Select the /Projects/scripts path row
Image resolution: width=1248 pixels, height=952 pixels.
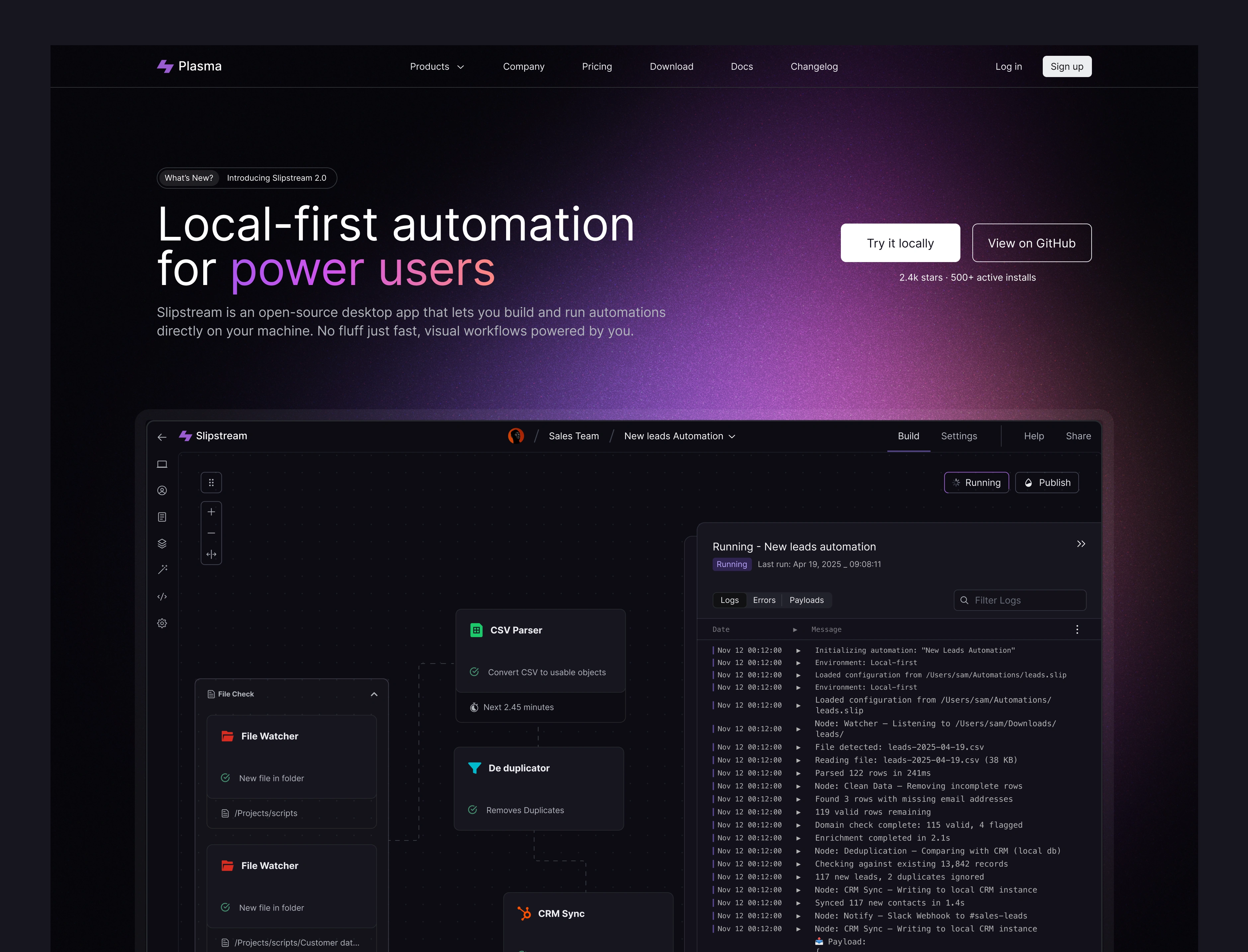(292, 813)
